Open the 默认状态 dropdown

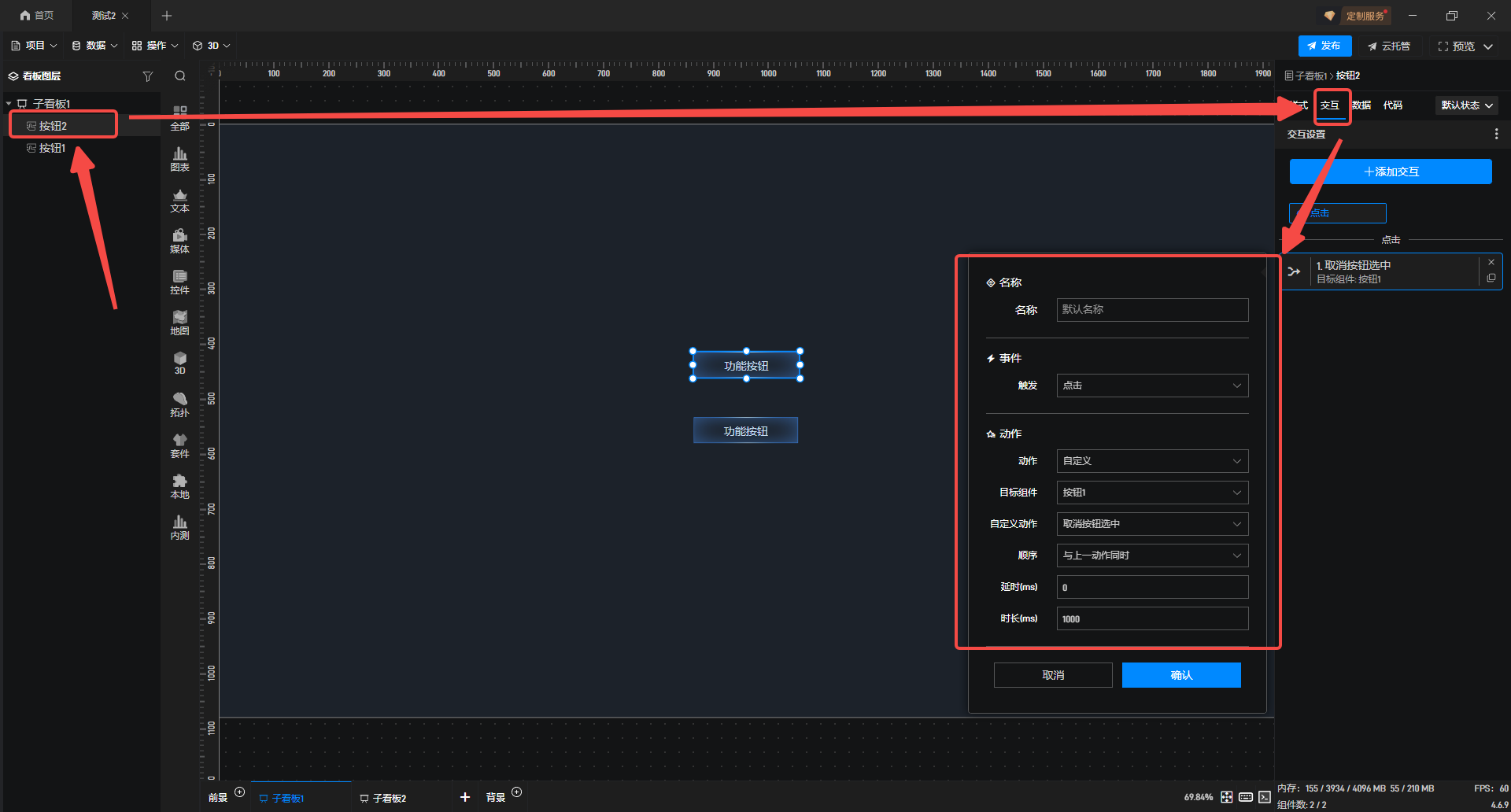pos(1467,105)
